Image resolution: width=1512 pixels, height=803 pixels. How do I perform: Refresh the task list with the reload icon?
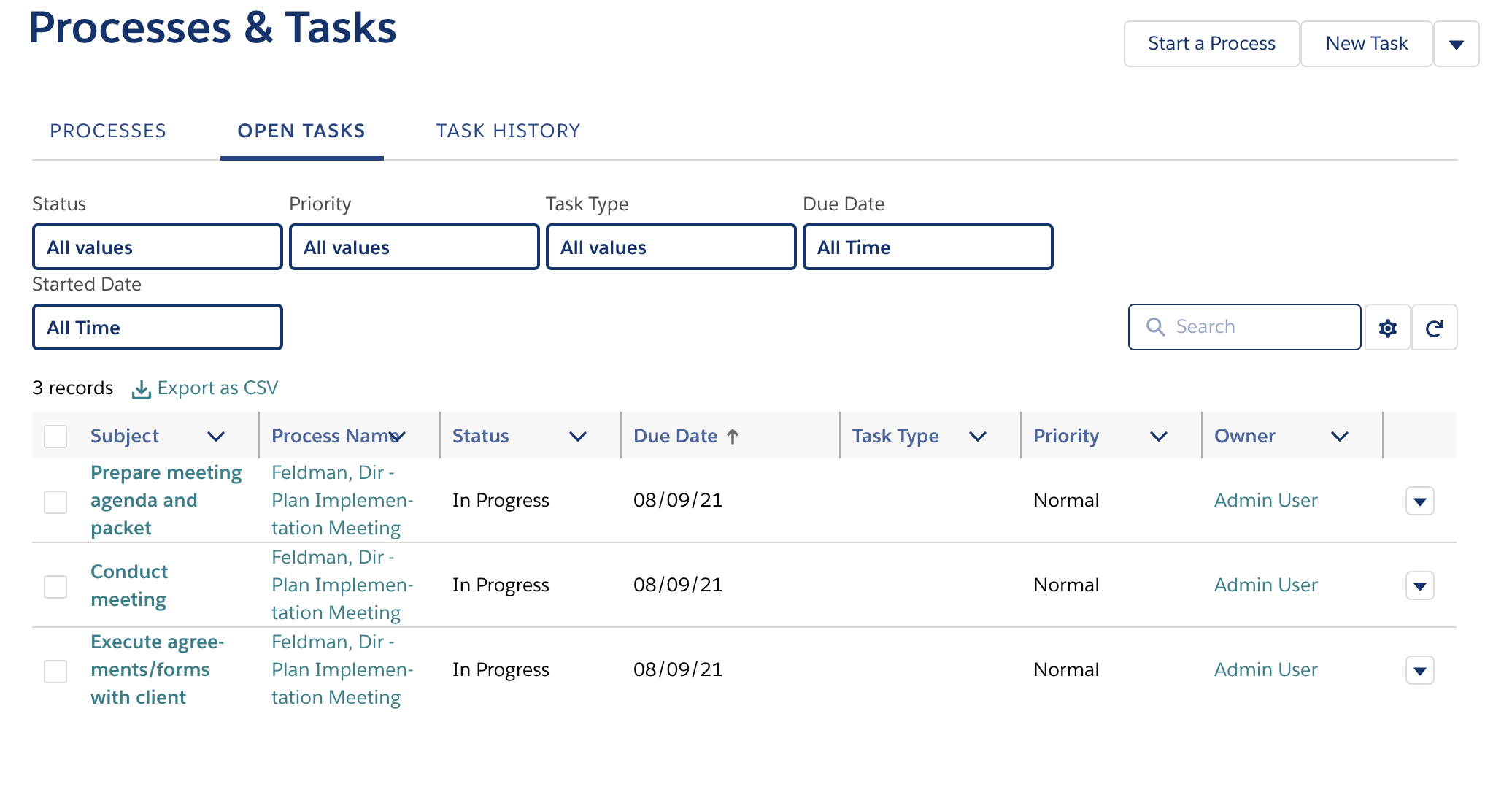pos(1435,327)
